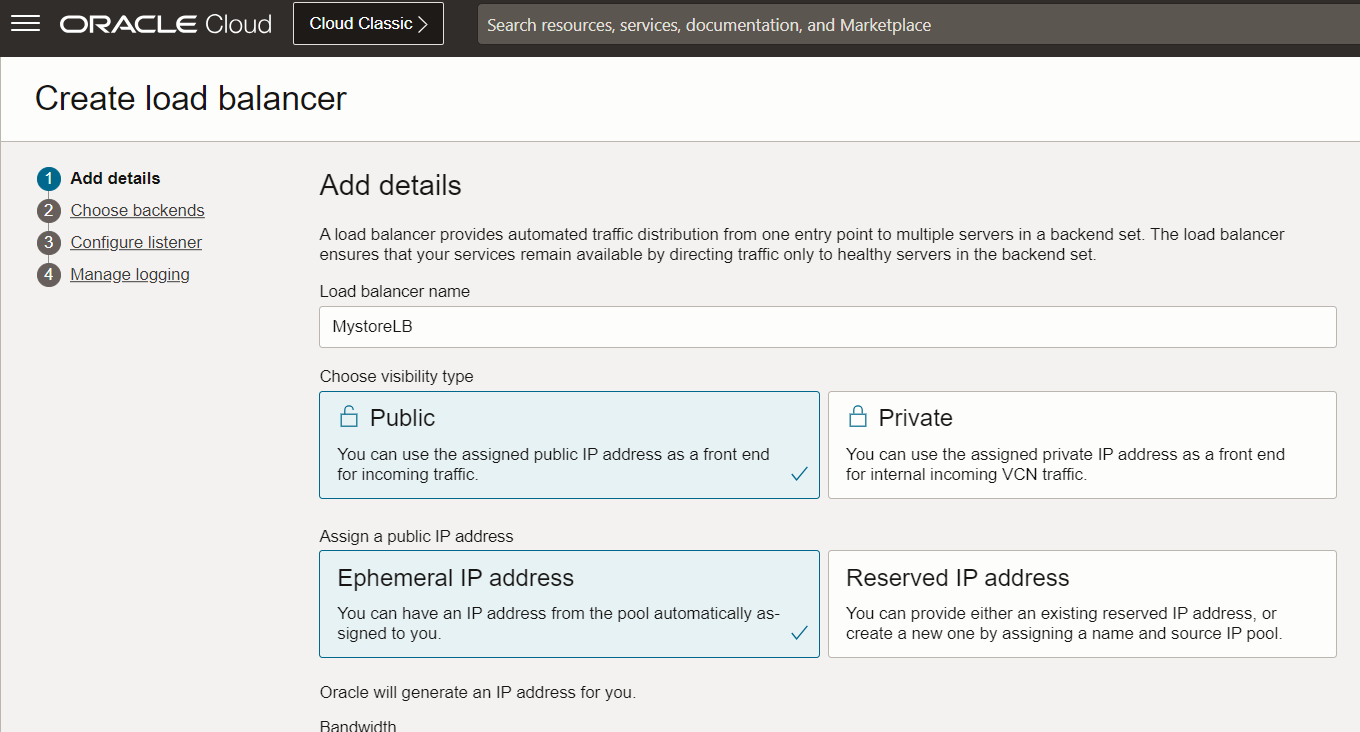Screen dimensions: 1360x732
Task: Go to the Configure listener step
Action: tap(136, 243)
